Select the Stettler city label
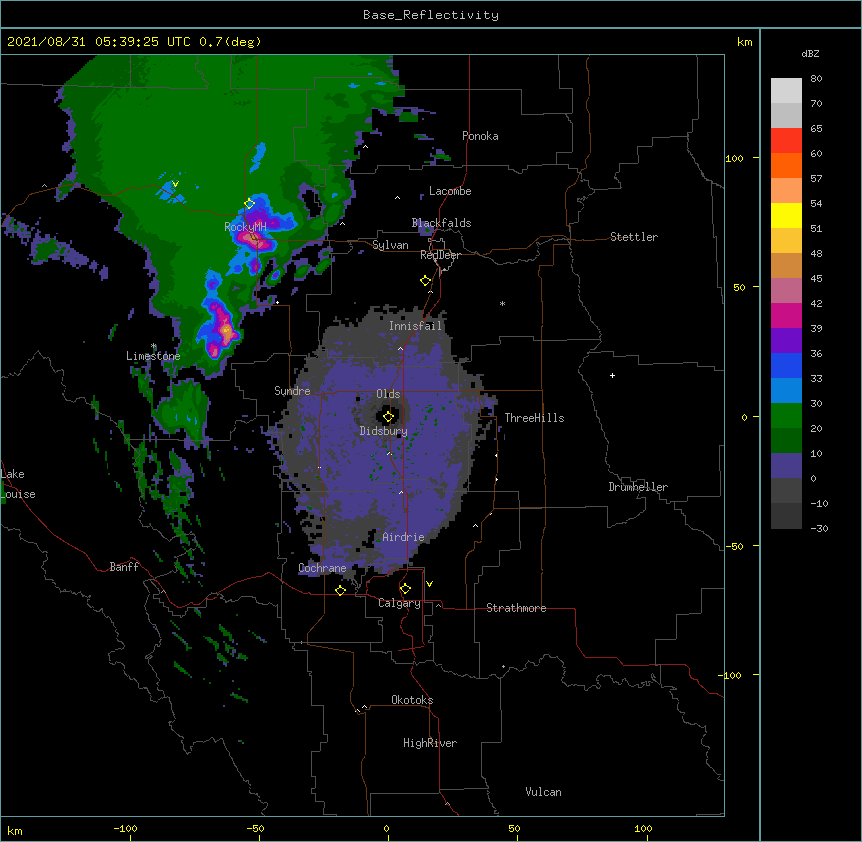 pos(634,237)
